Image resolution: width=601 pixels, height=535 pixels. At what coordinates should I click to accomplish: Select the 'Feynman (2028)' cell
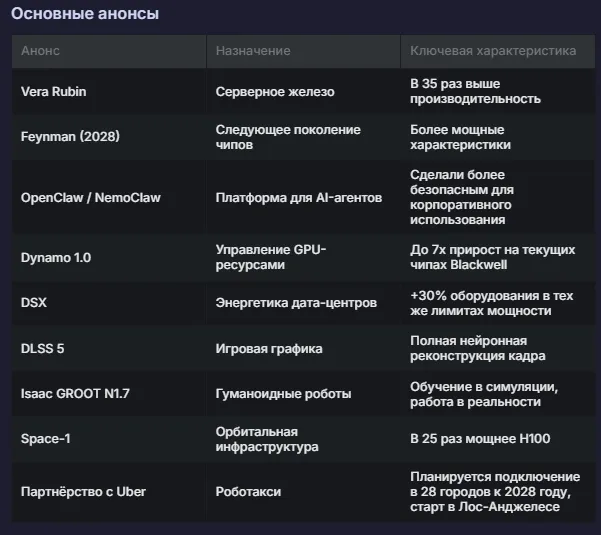109,137
